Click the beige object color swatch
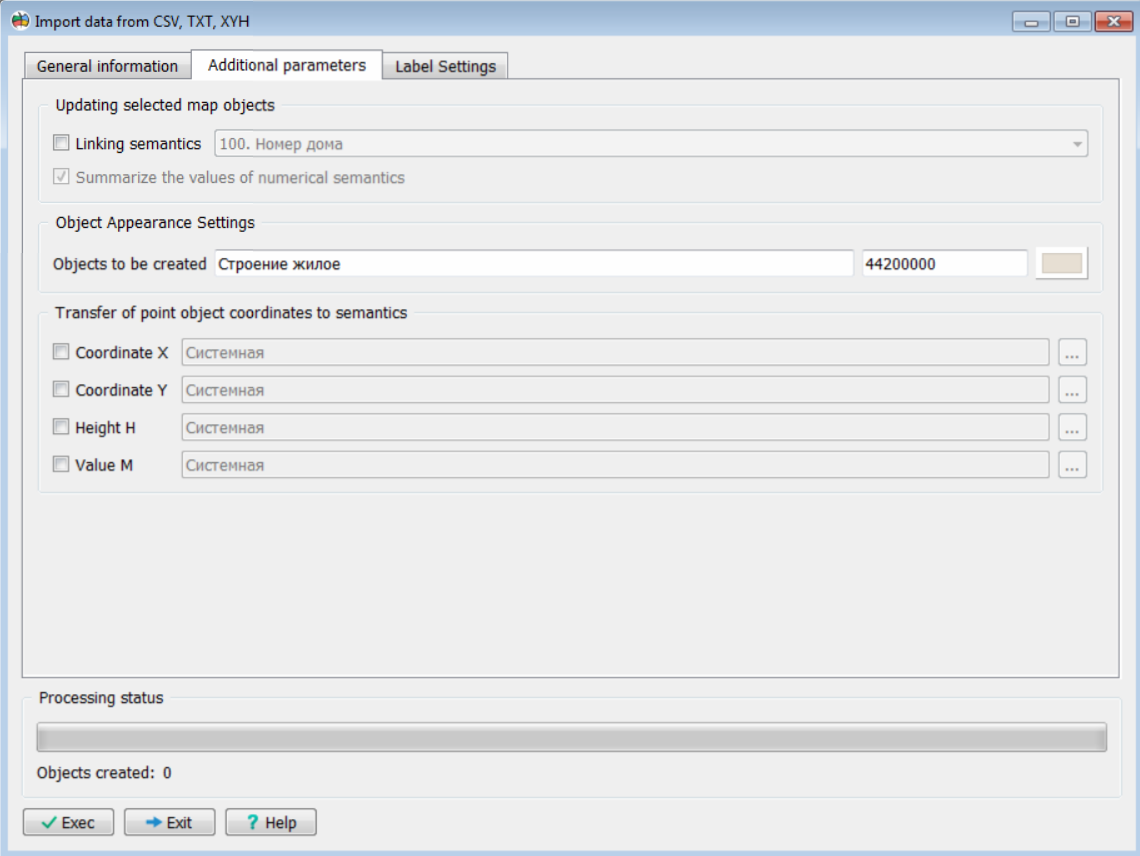1140x856 pixels. [x=1061, y=264]
